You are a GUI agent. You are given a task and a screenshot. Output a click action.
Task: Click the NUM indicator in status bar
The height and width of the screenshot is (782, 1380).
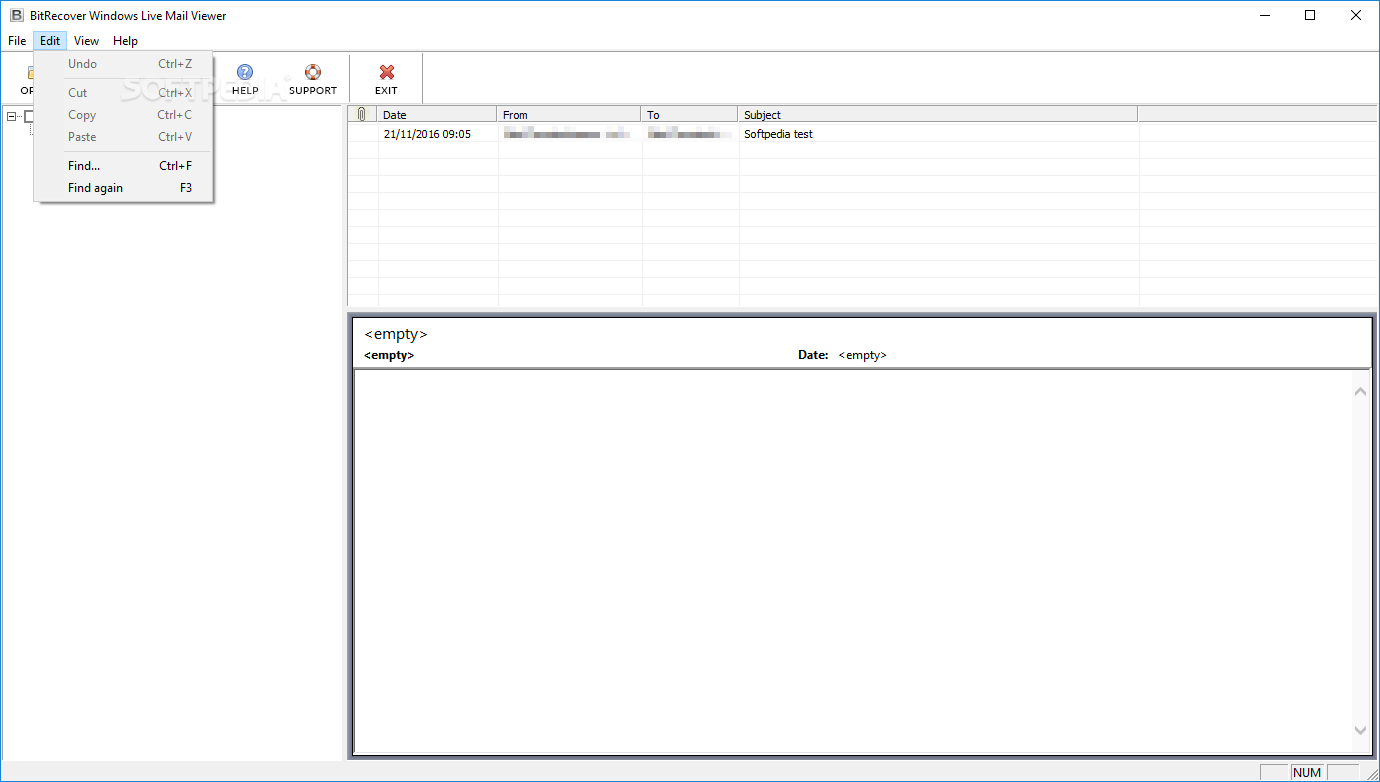click(x=1307, y=772)
